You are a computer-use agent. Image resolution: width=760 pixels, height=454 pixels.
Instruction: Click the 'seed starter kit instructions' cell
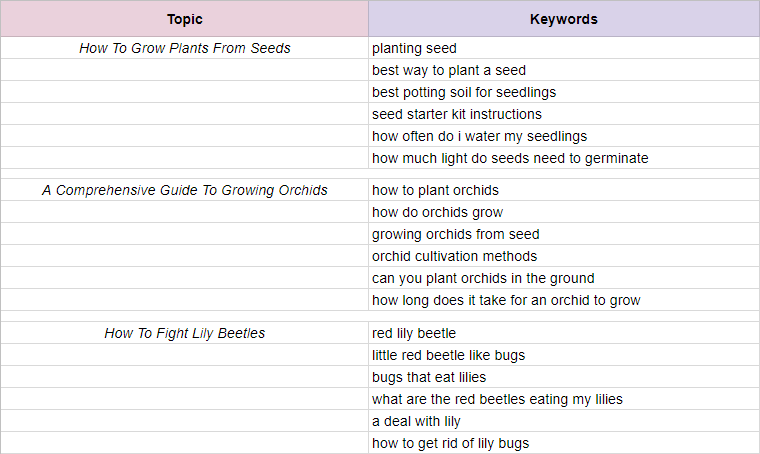(564, 114)
